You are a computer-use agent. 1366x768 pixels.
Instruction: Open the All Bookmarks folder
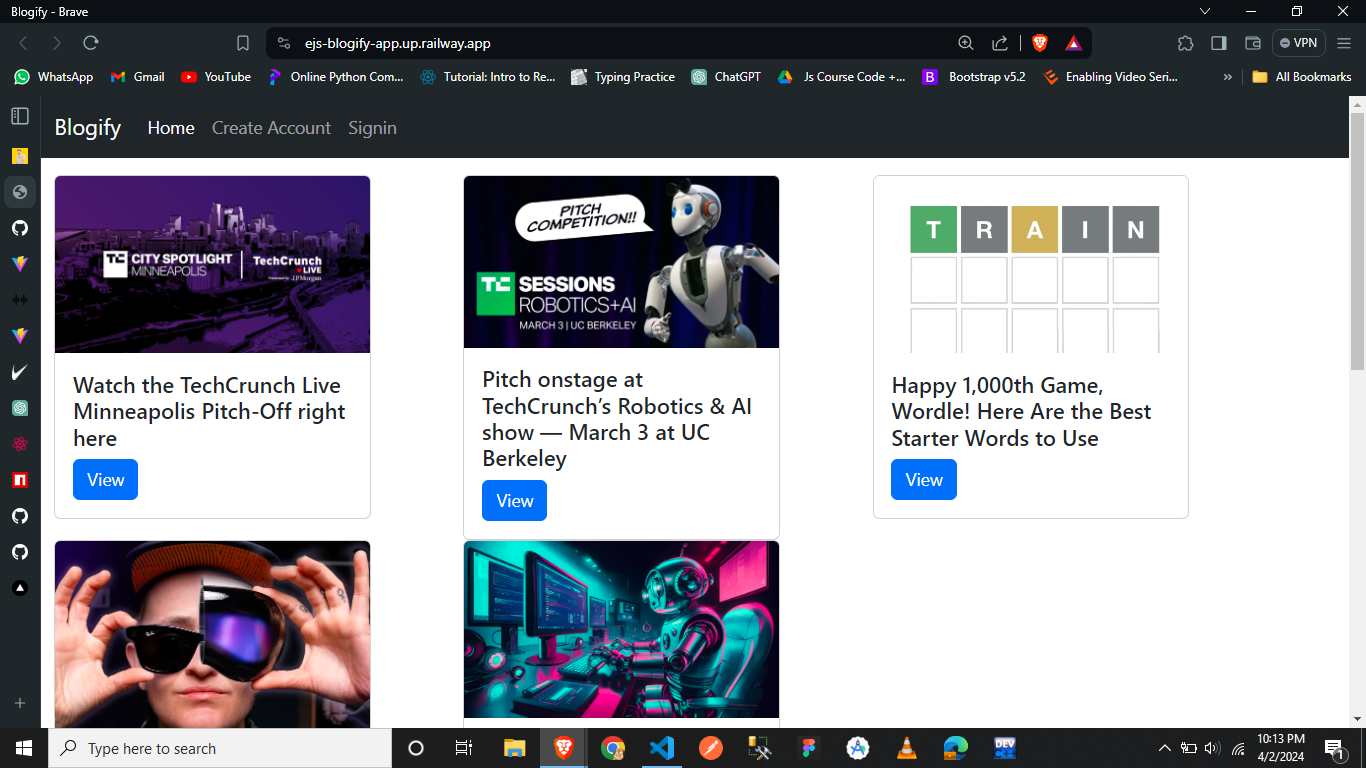point(1302,77)
